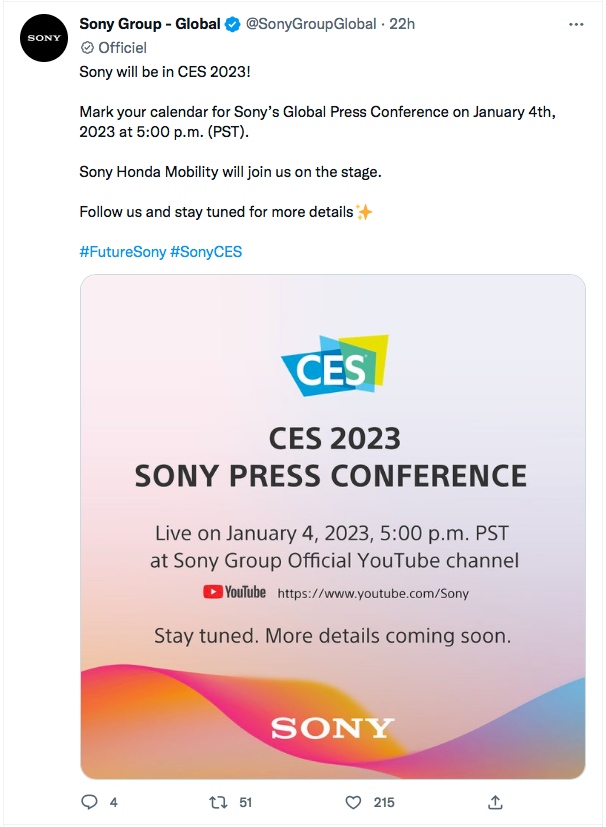
Task: Open the 22h timestamp link
Action: (402, 24)
